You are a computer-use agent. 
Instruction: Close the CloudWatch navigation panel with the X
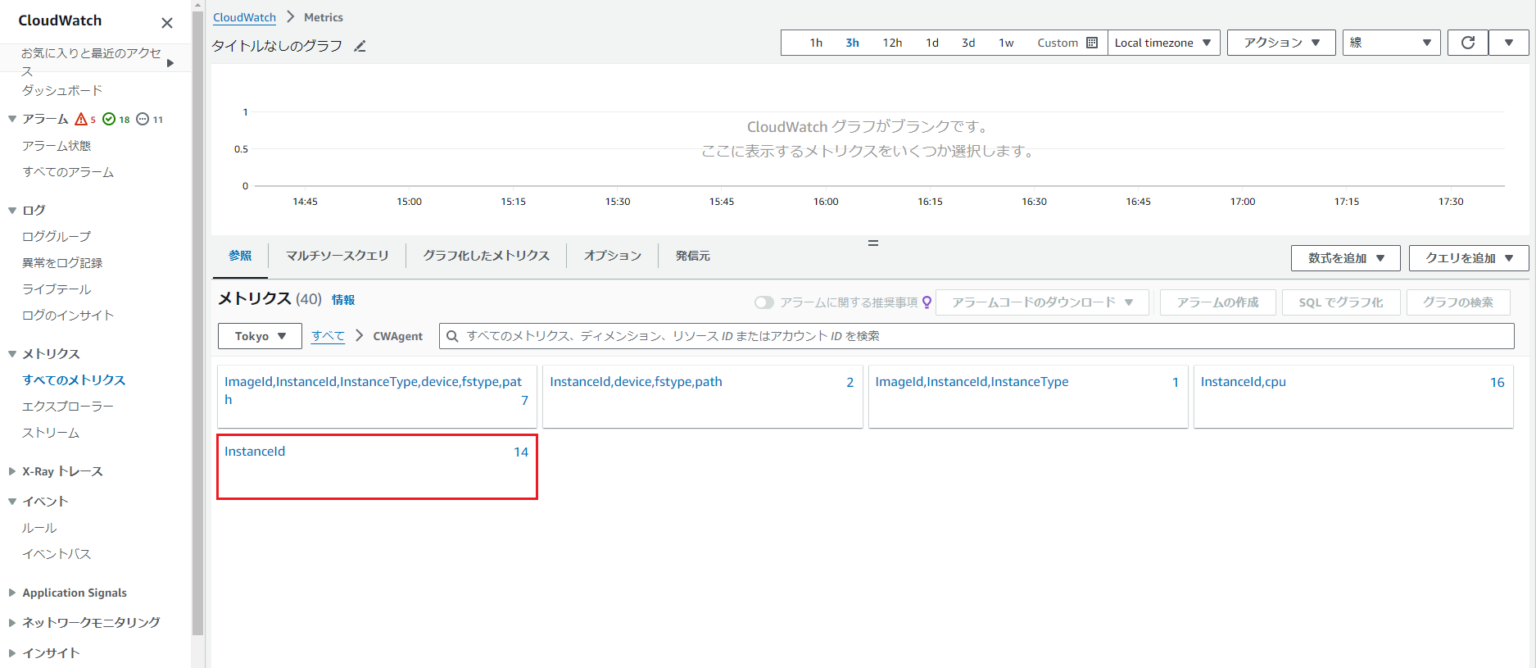coord(166,21)
